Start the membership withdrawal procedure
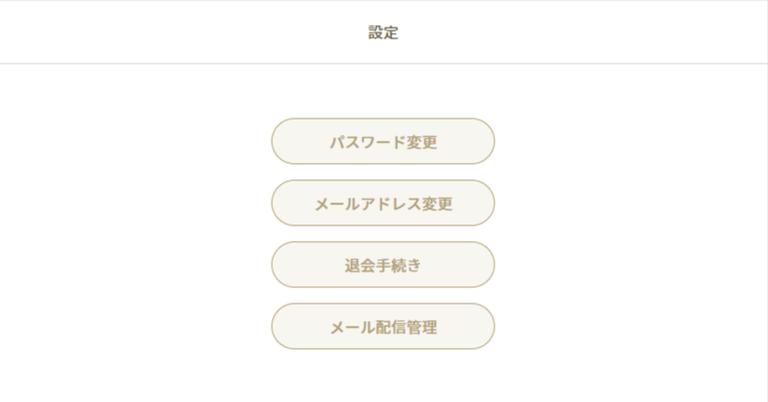The image size is (768, 402). (383, 266)
